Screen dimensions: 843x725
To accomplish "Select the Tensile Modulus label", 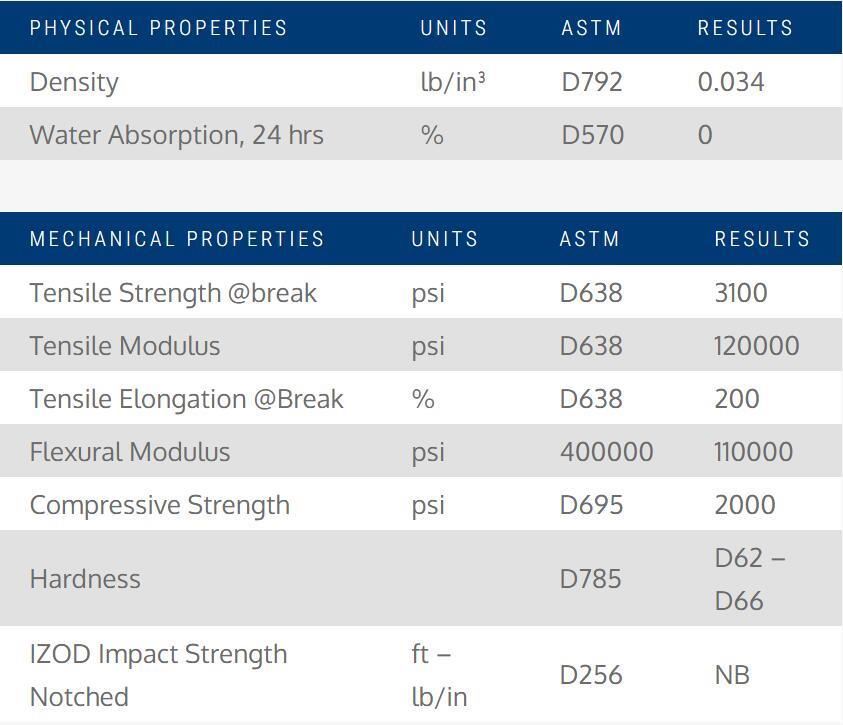I will pos(125,346).
